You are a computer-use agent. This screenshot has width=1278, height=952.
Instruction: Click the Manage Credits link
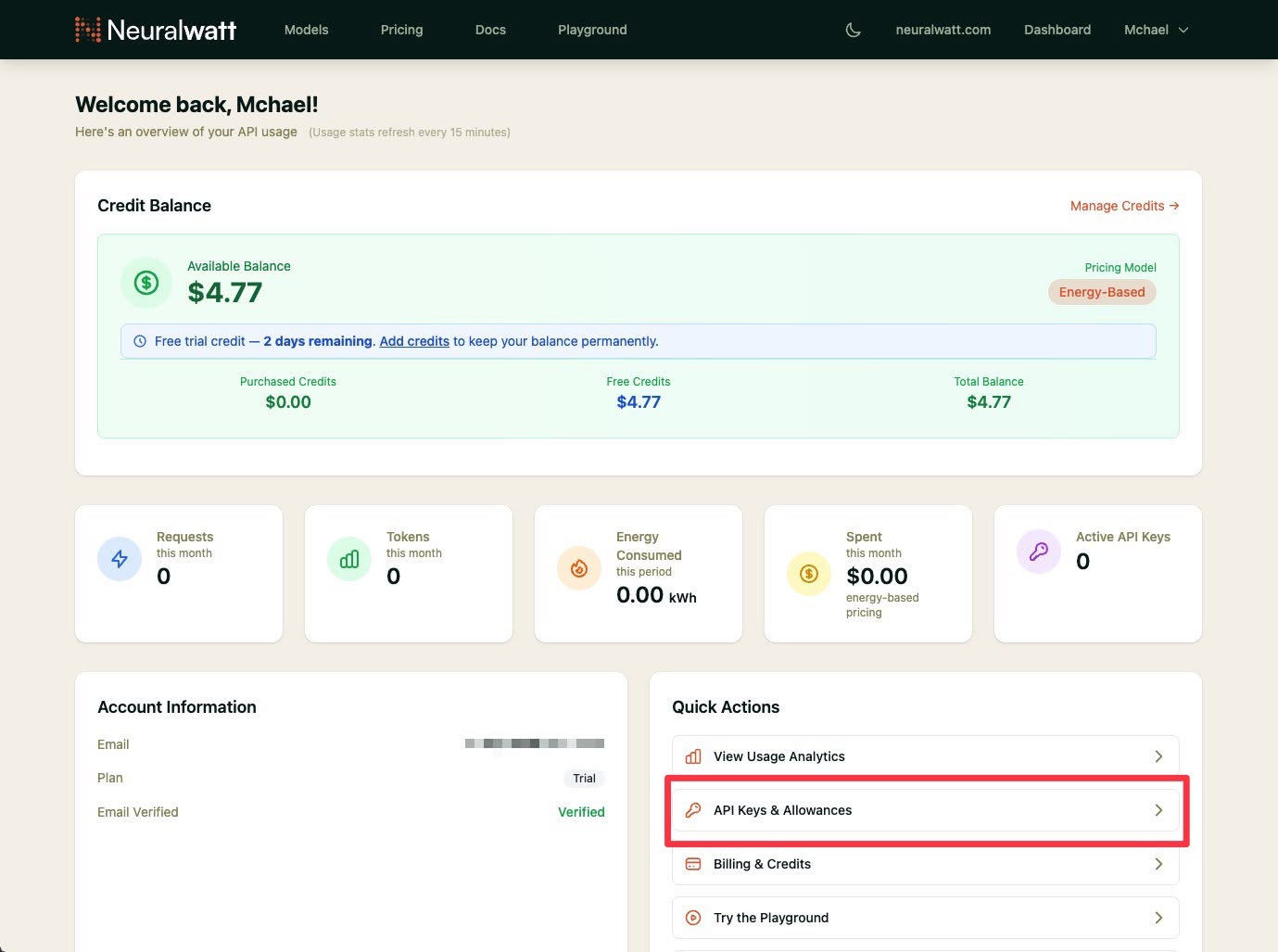(1124, 206)
